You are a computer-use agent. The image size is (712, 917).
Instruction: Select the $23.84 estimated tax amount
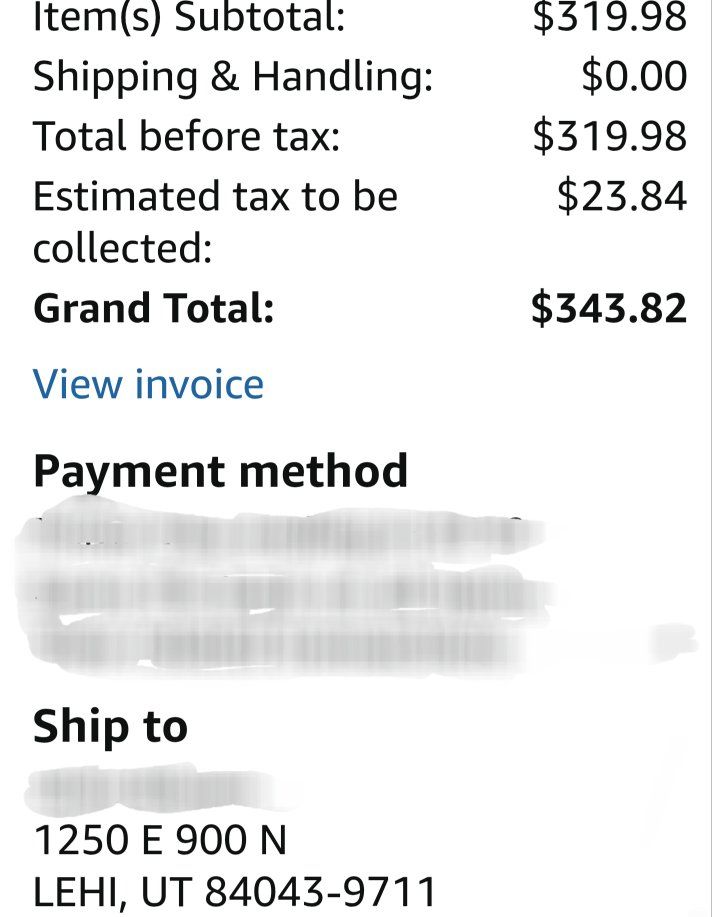pos(621,196)
